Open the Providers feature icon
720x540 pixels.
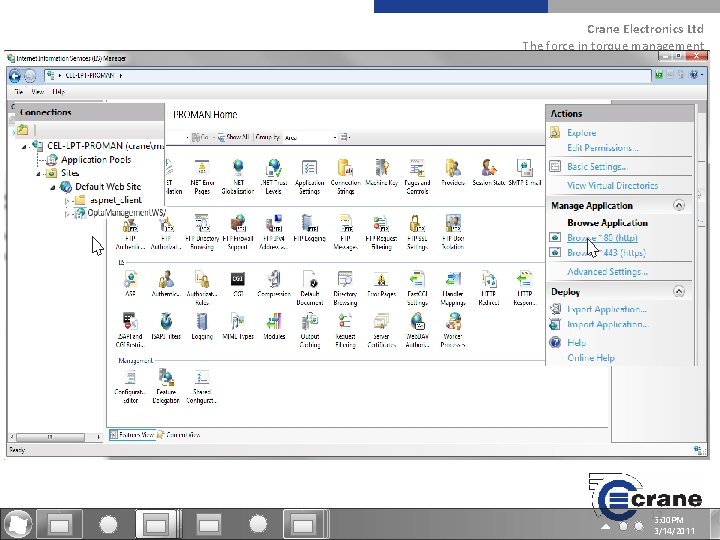coord(453,173)
